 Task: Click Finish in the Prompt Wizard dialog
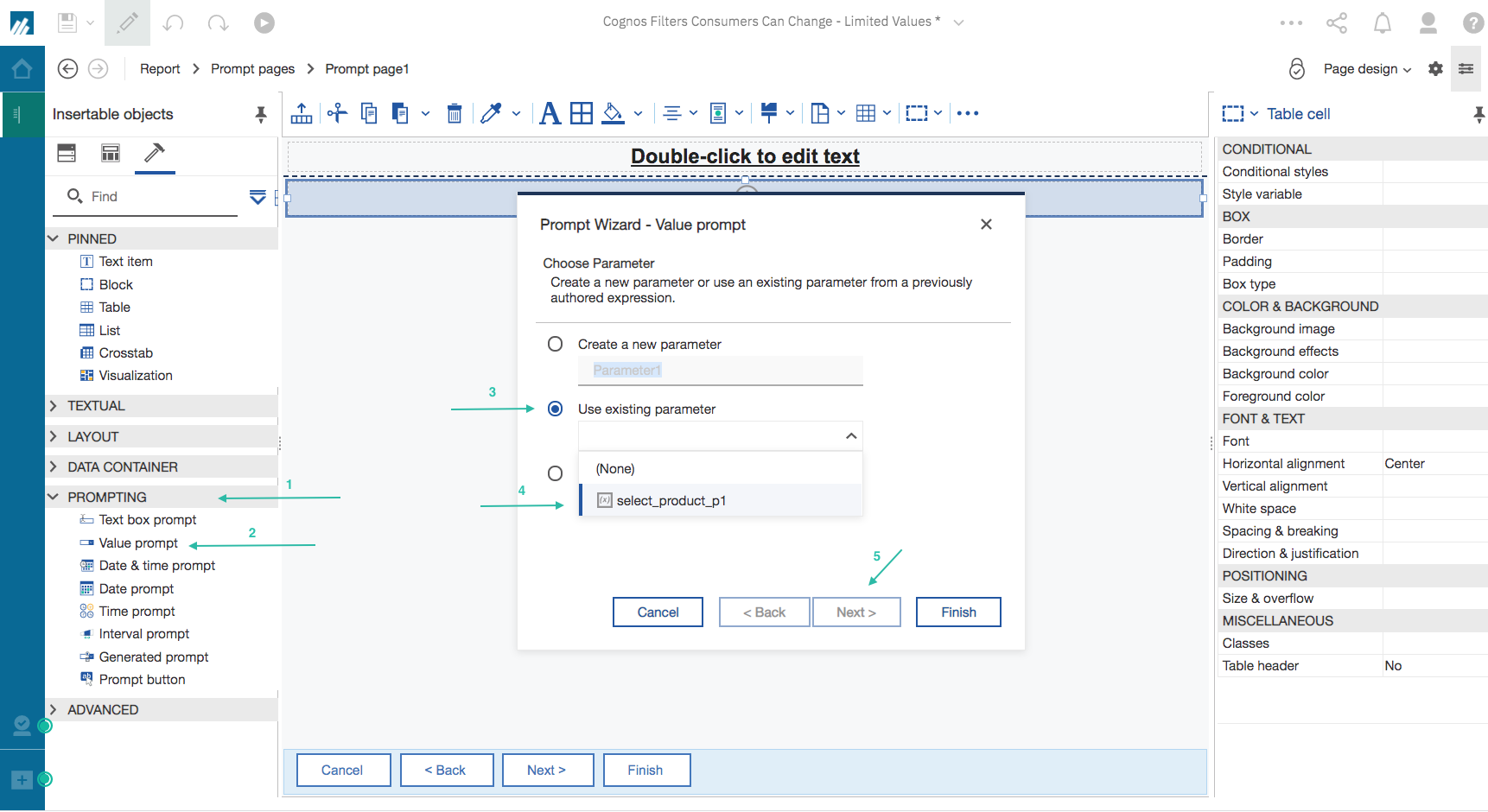pyautogui.click(x=958, y=612)
